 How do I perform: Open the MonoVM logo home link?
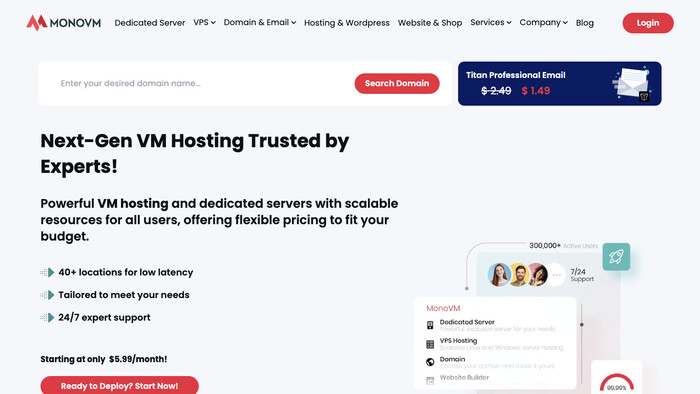tap(63, 22)
